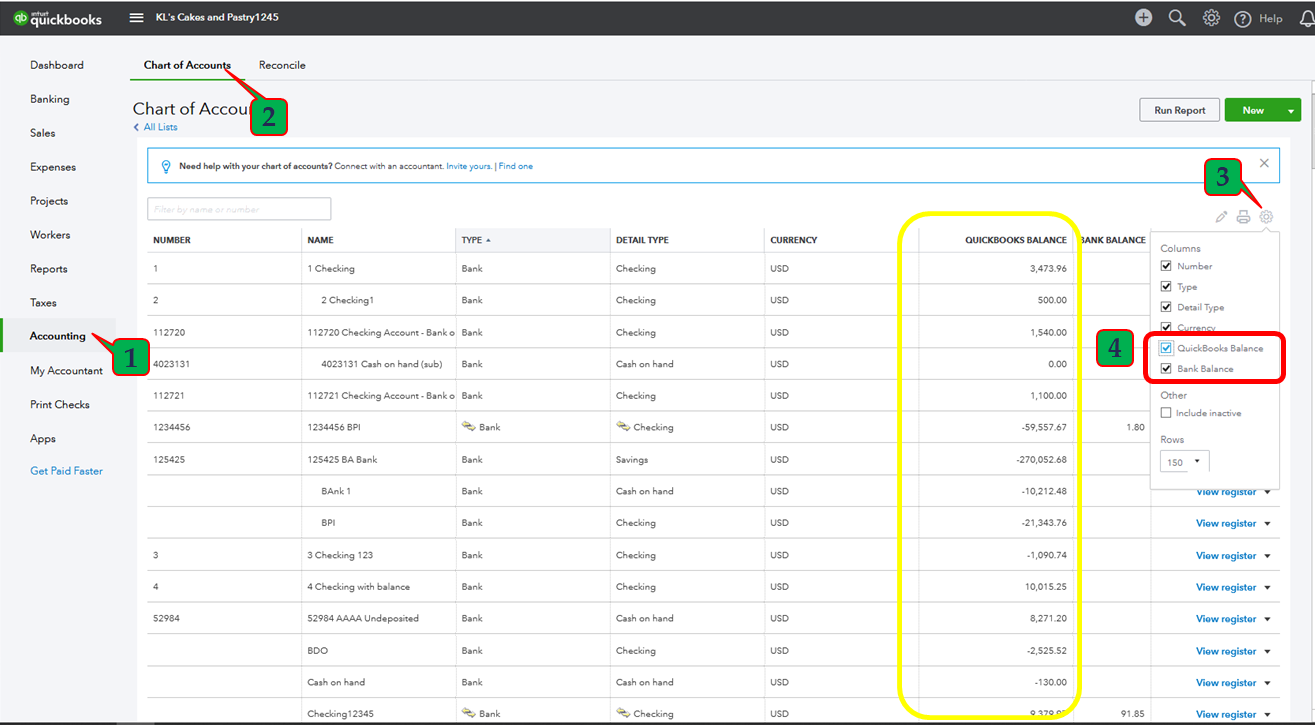Click the Run Report button
The height and width of the screenshot is (725, 1315).
point(1179,110)
